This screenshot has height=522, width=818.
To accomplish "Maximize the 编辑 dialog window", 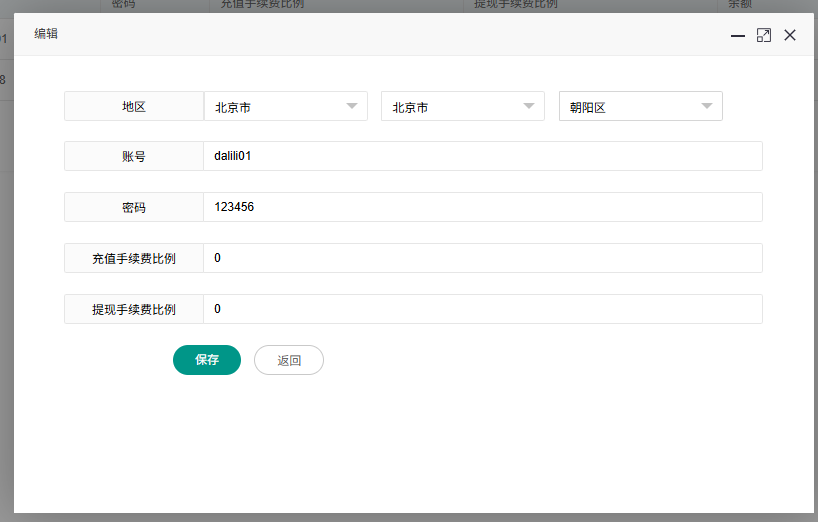I will pyautogui.click(x=764, y=35).
